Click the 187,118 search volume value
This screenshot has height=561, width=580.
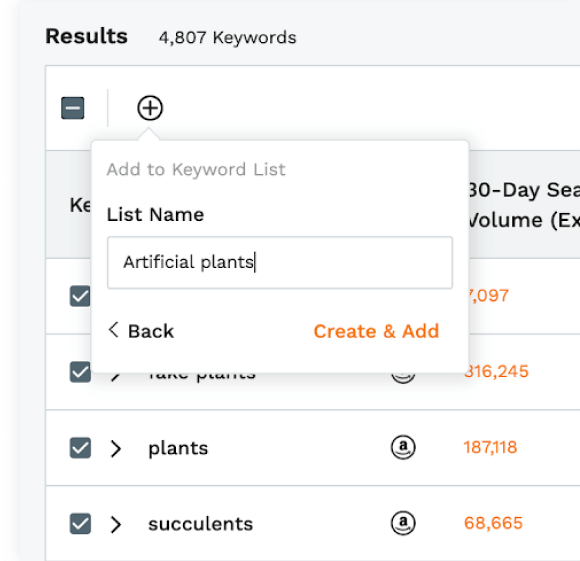[490, 447]
